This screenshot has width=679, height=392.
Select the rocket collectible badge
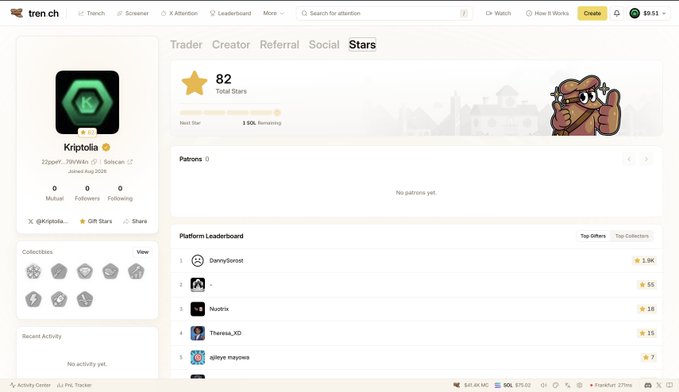click(x=59, y=299)
